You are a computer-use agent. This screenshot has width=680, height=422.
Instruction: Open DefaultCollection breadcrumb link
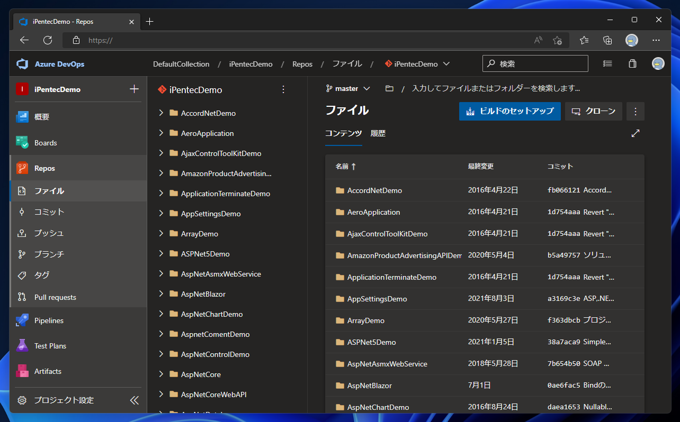pyautogui.click(x=181, y=64)
